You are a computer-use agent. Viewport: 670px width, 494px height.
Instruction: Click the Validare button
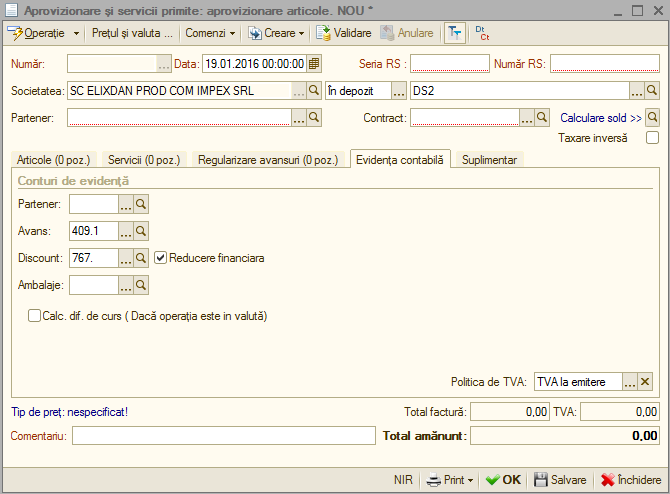tap(344, 33)
